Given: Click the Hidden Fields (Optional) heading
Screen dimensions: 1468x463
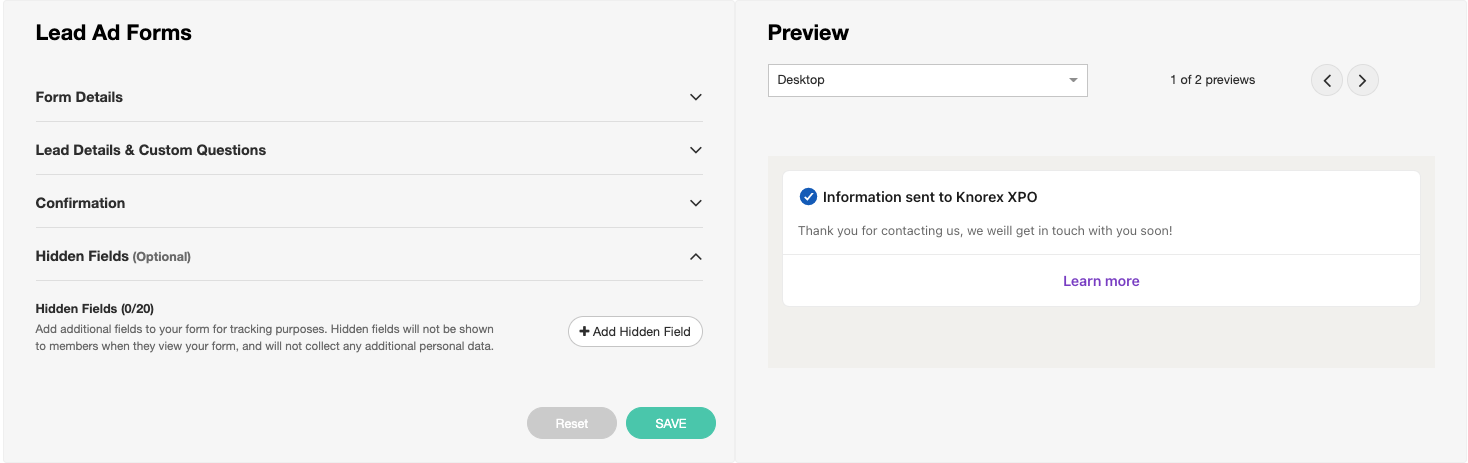Looking at the screenshot, I should [113, 256].
